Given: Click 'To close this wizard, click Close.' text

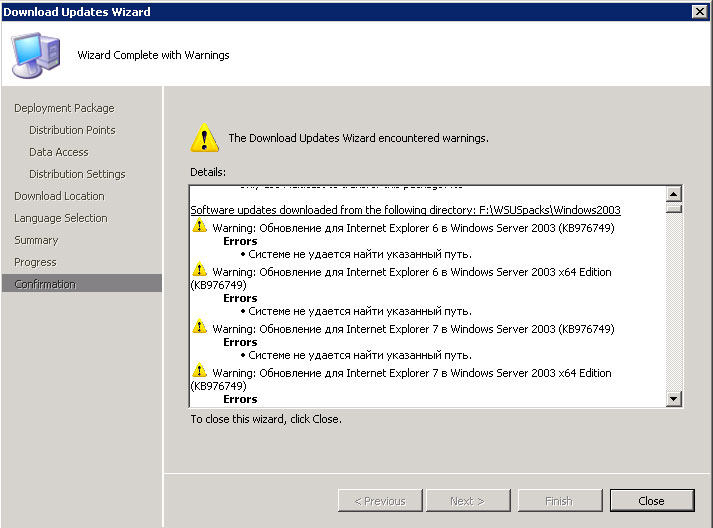Looking at the screenshot, I should point(266,419).
